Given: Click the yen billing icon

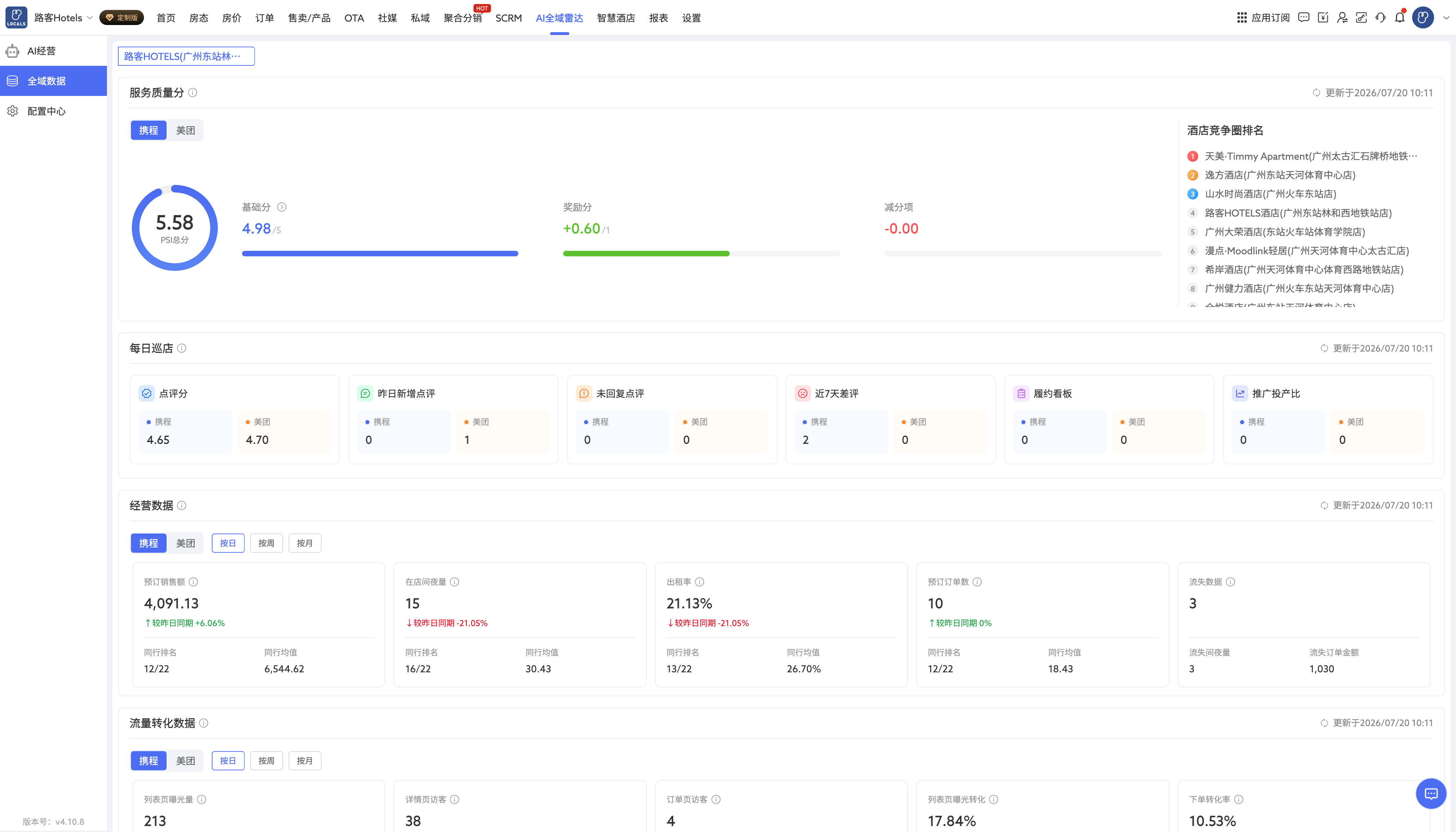Looking at the screenshot, I should coord(1323,17).
